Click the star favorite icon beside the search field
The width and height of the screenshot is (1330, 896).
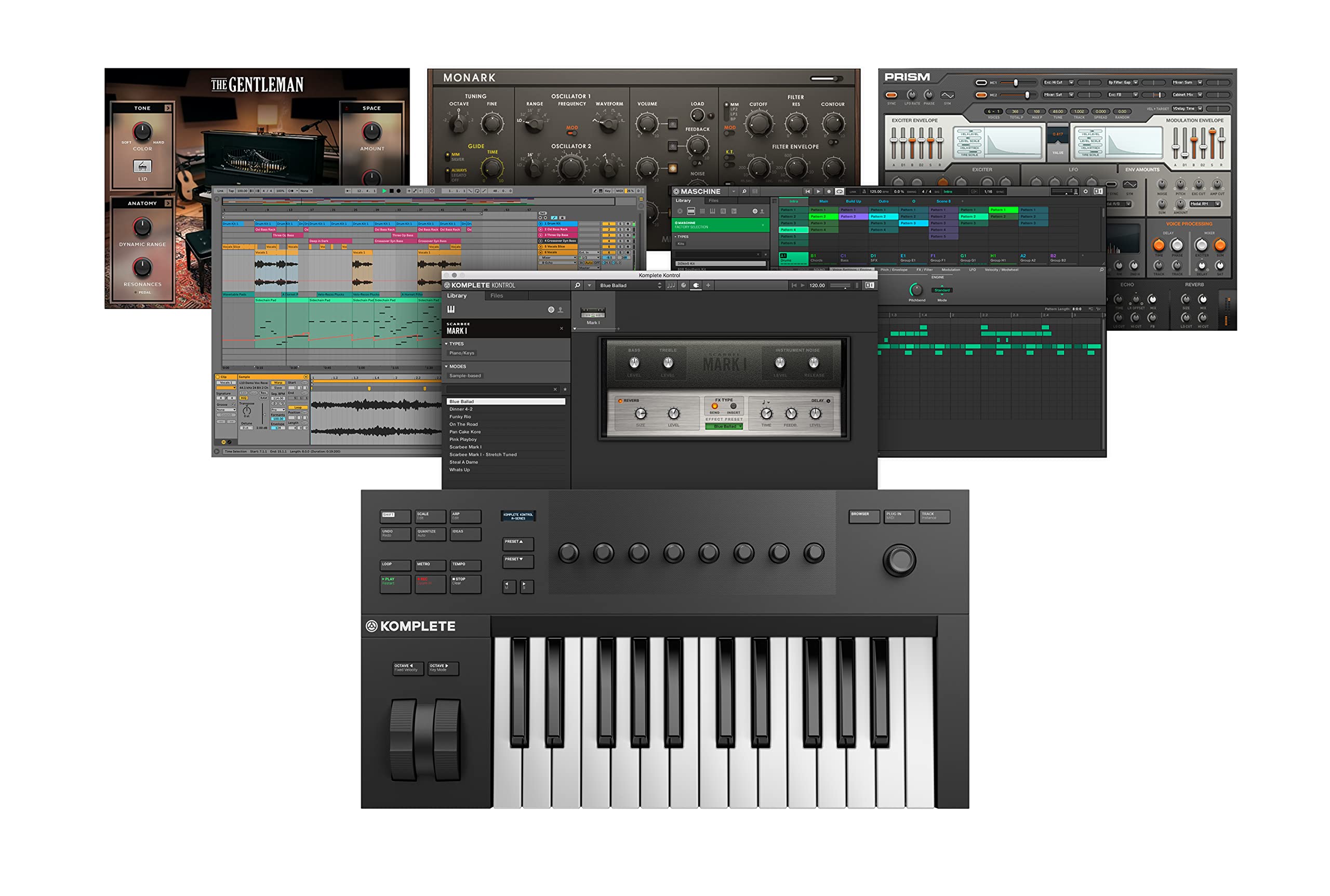tap(565, 390)
